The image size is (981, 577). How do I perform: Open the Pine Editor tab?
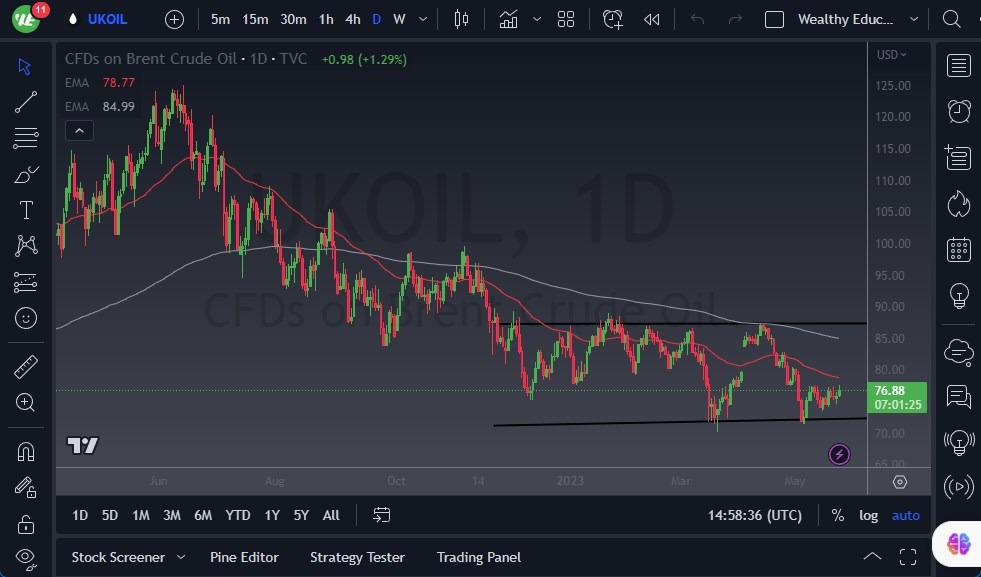tap(244, 557)
